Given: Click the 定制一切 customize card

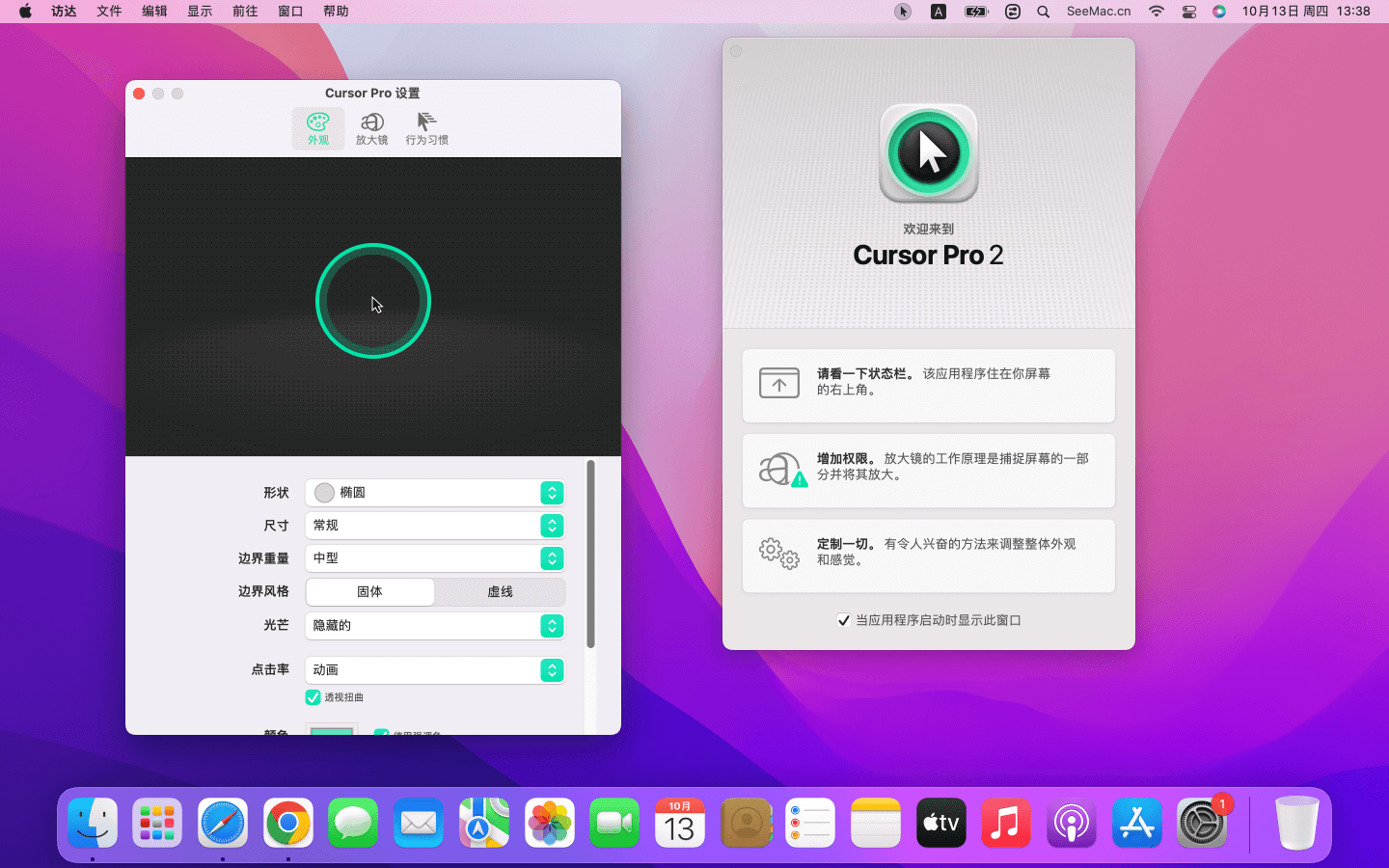Looking at the screenshot, I should (928, 556).
